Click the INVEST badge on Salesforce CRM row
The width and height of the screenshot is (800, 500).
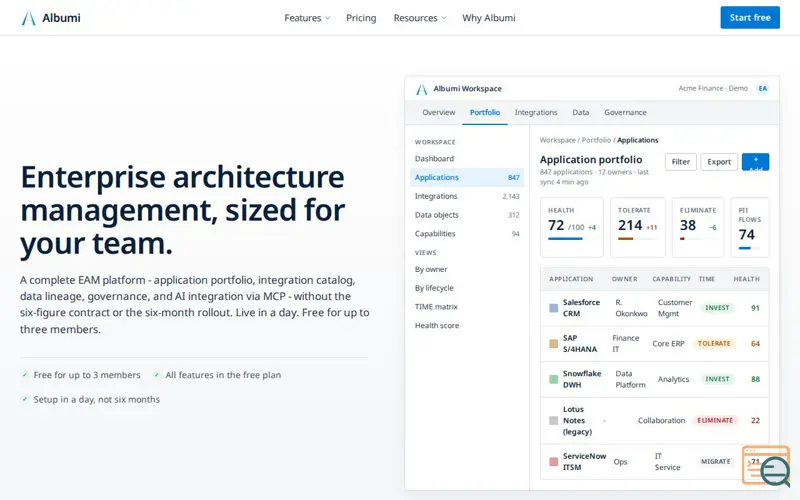click(x=717, y=308)
